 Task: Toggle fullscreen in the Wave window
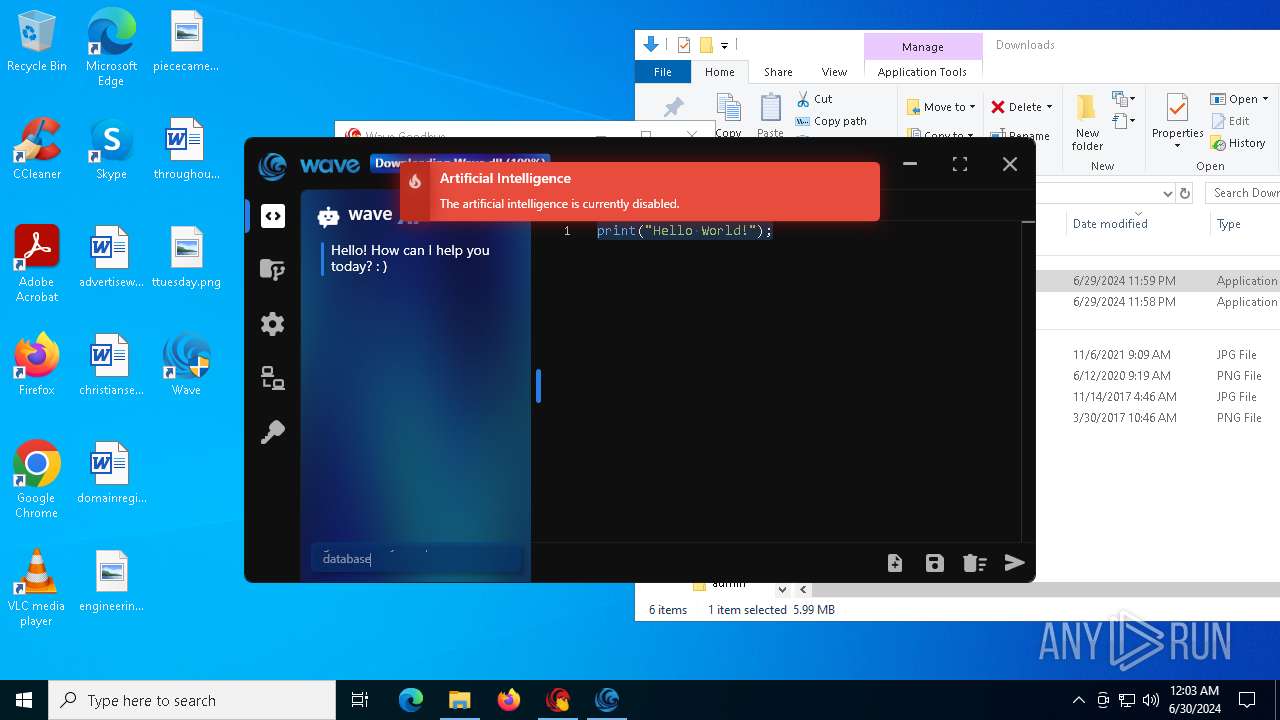coord(960,164)
